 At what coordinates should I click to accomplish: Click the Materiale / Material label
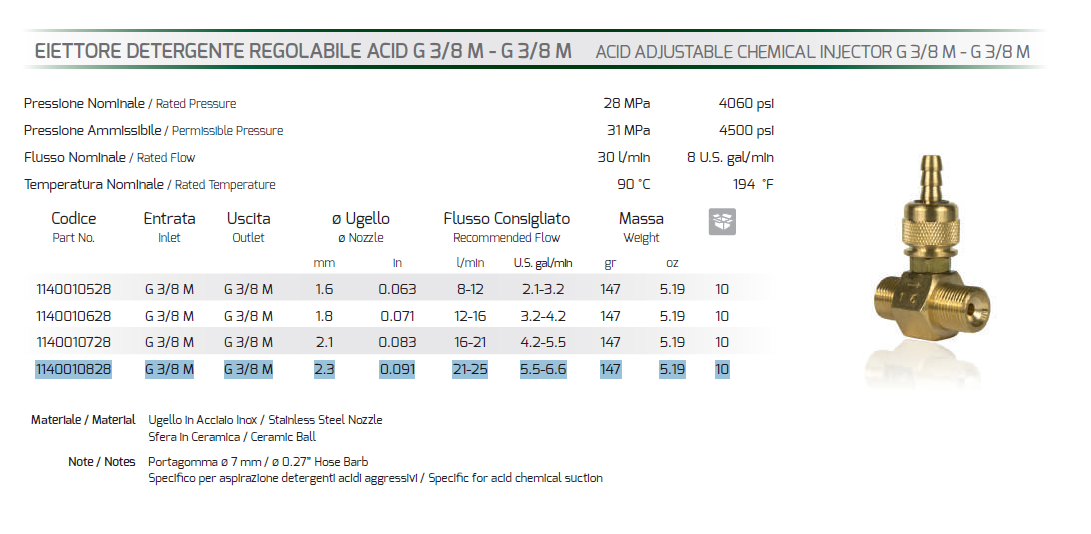pos(83,420)
